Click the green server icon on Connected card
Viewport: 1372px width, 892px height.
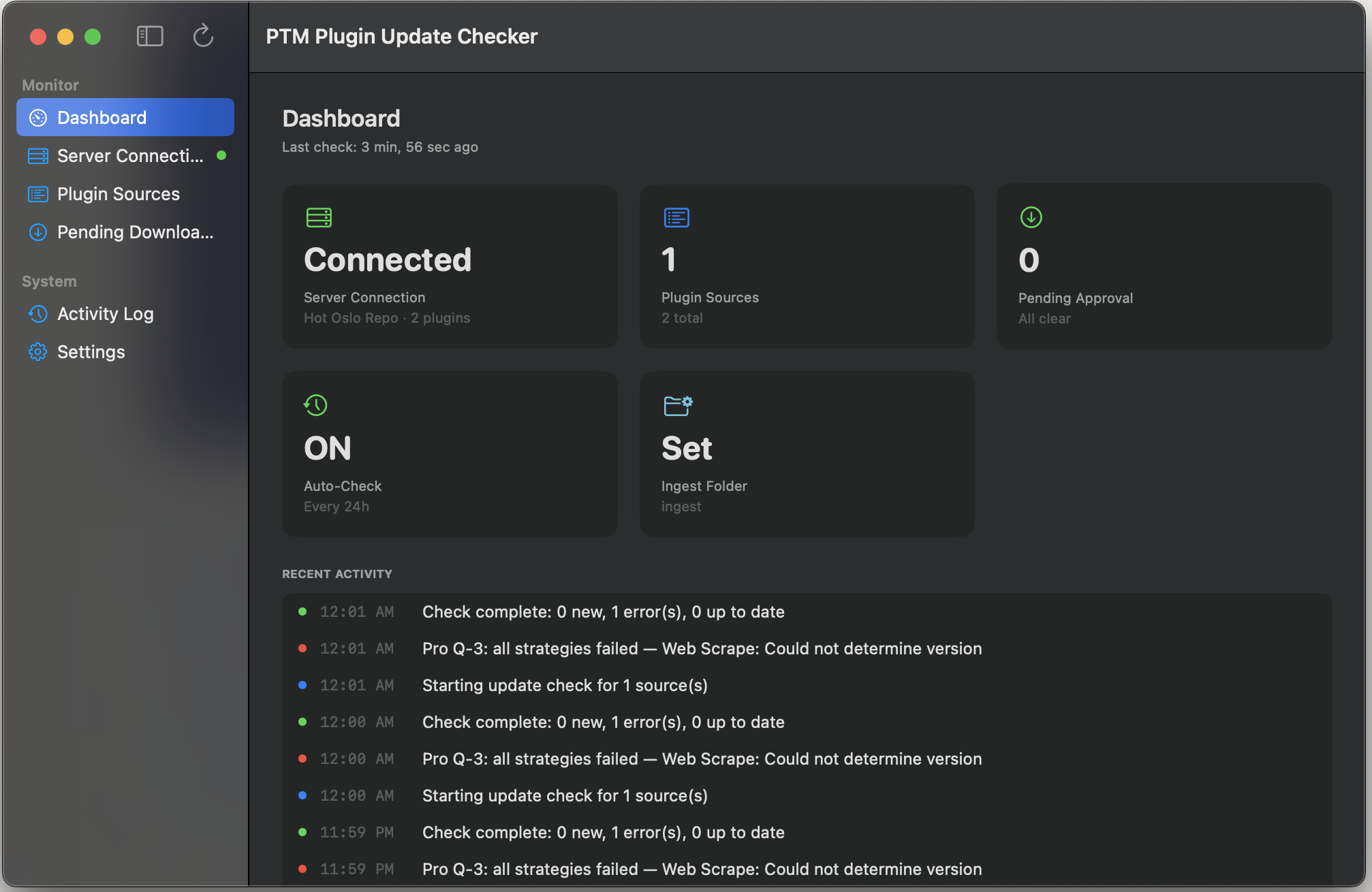(319, 217)
